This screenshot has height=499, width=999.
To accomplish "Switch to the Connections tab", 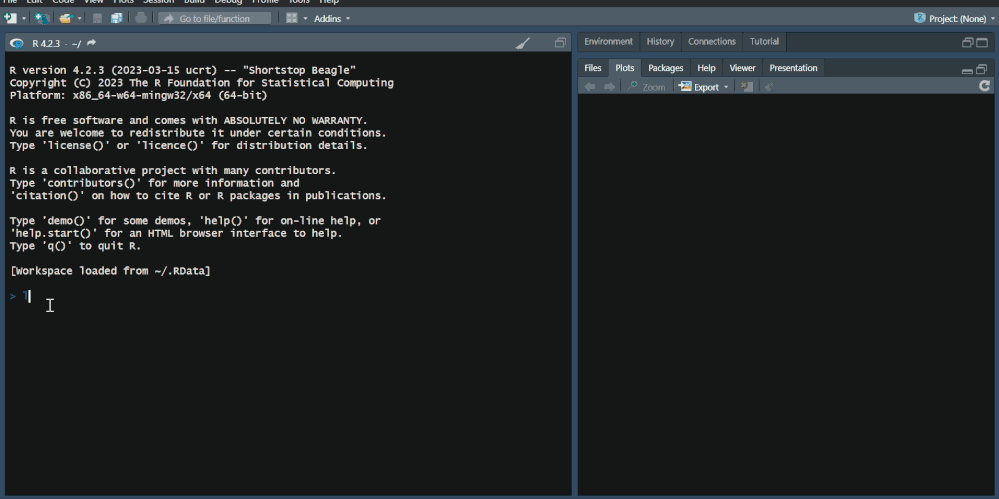I will click(x=712, y=41).
